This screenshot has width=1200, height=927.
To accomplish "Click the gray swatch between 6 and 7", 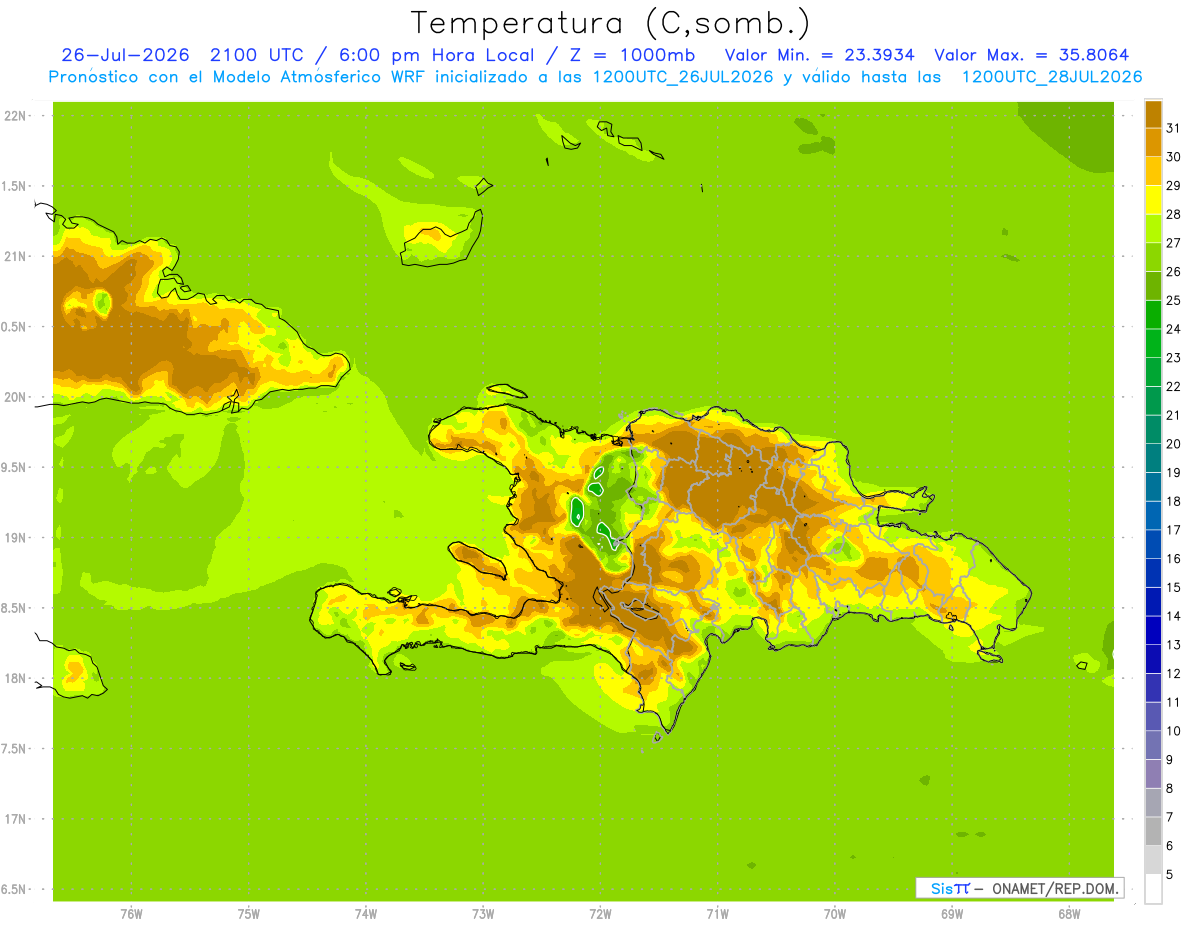I will tap(1153, 831).
